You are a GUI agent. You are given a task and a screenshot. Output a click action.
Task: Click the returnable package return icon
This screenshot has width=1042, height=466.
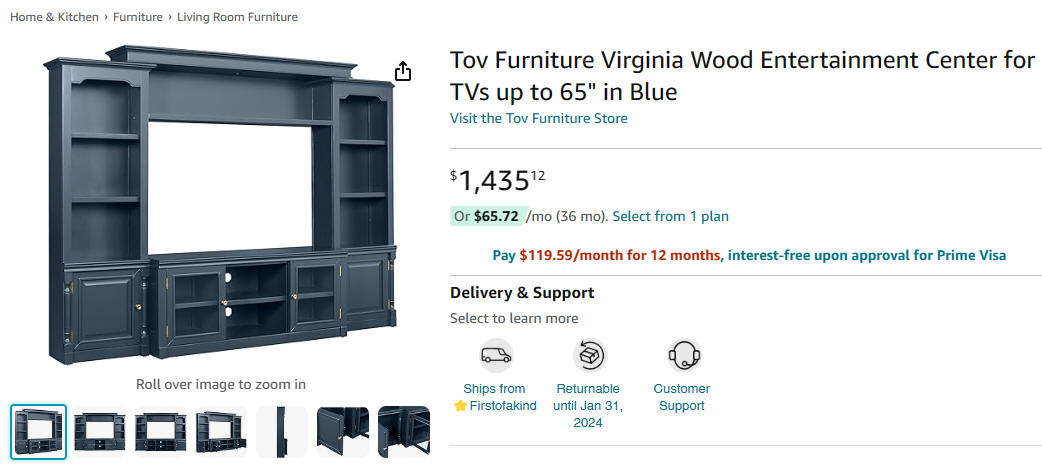point(589,356)
